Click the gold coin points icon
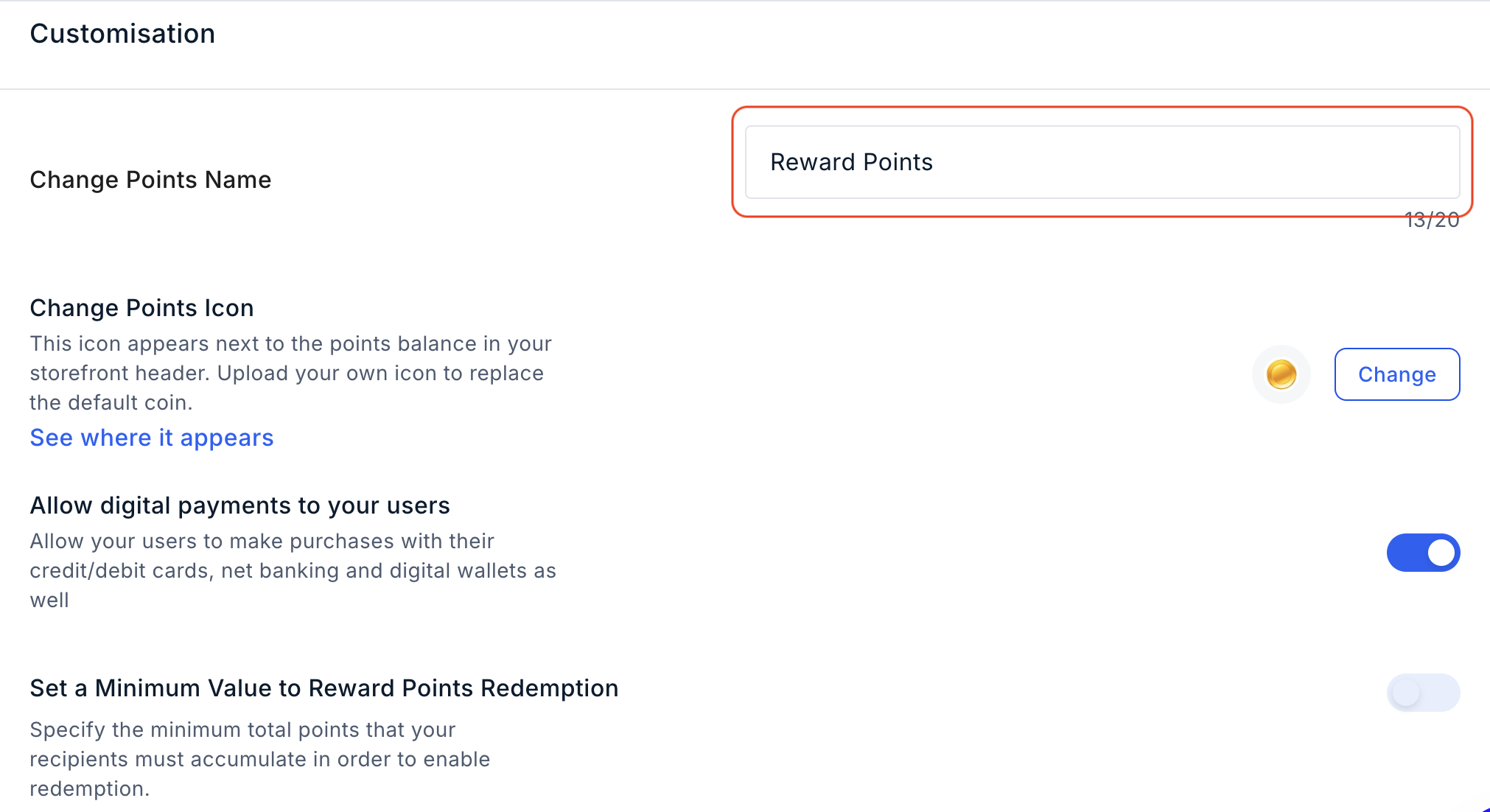 tap(1281, 374)
